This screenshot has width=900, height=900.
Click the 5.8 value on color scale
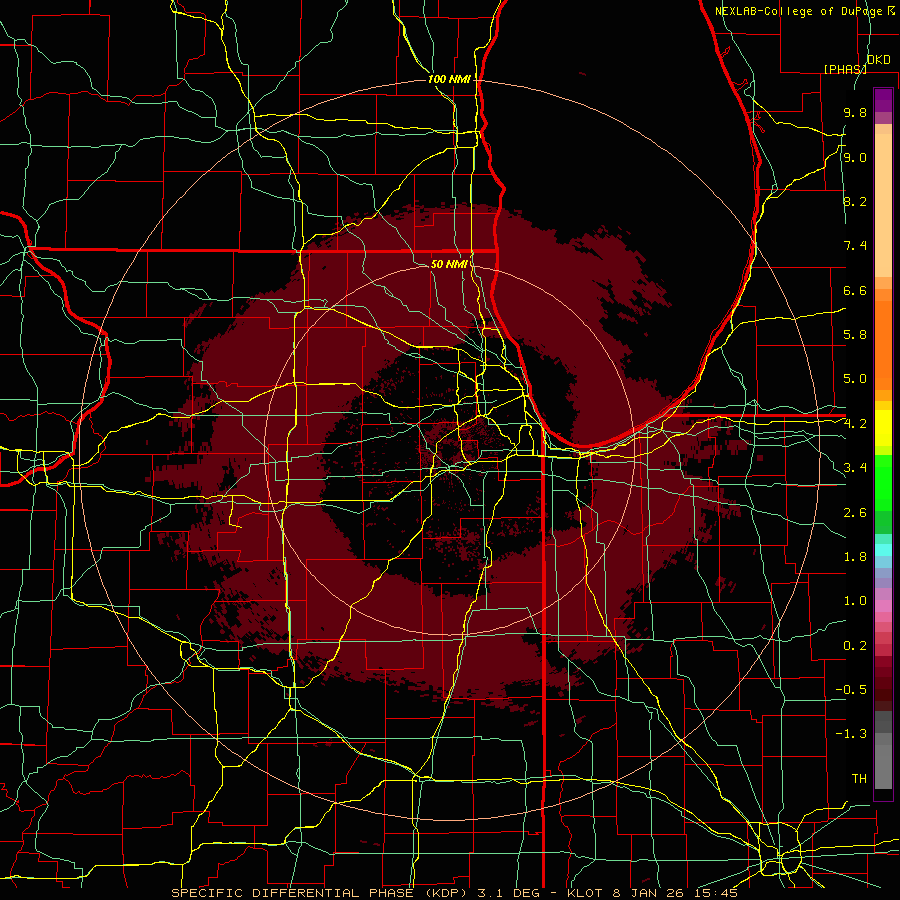(x=855, y=335)
